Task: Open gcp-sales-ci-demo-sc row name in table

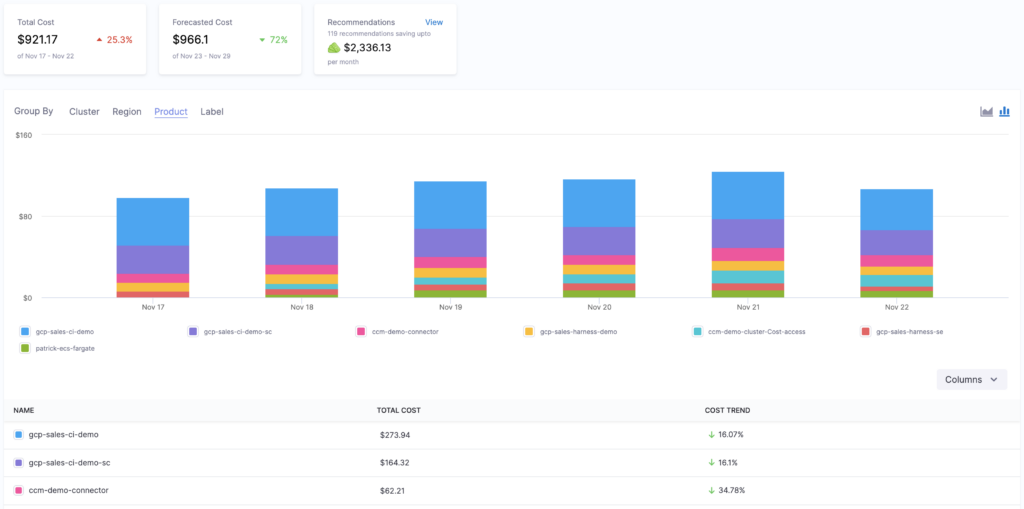Action: pyautogui.click(x=69, y=463)
